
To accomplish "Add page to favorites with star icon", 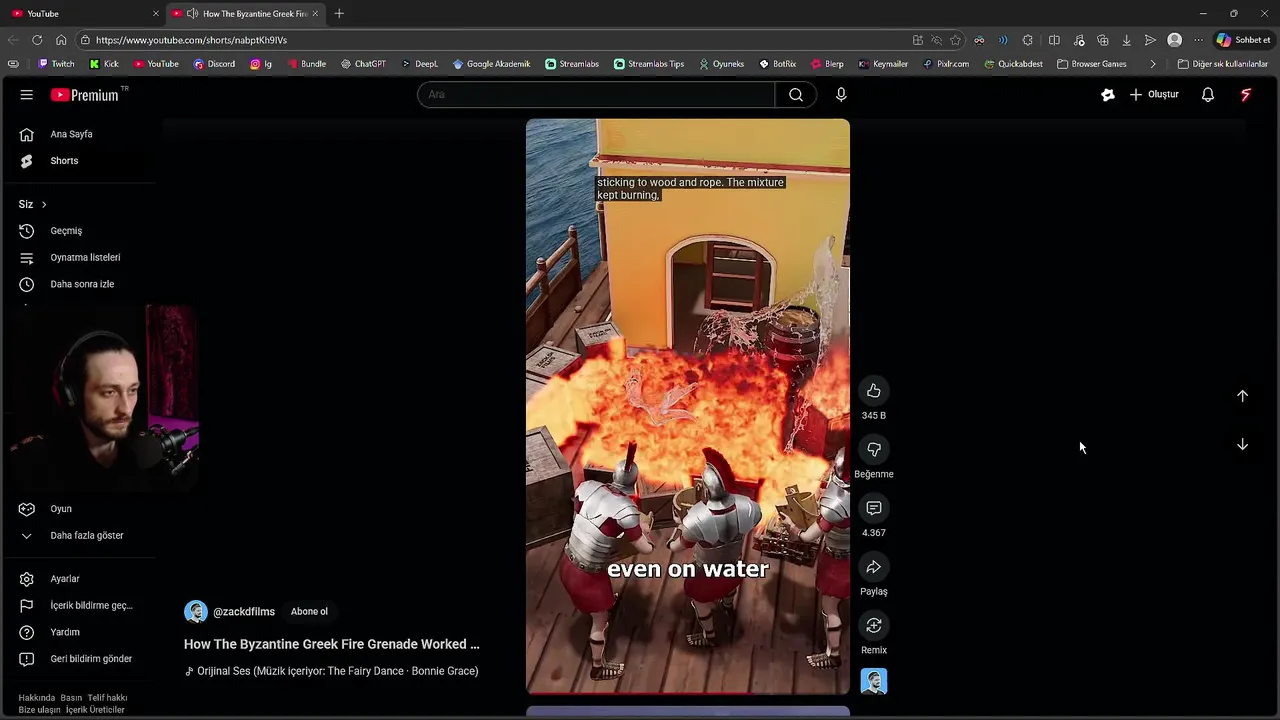I will pos(955,40).
